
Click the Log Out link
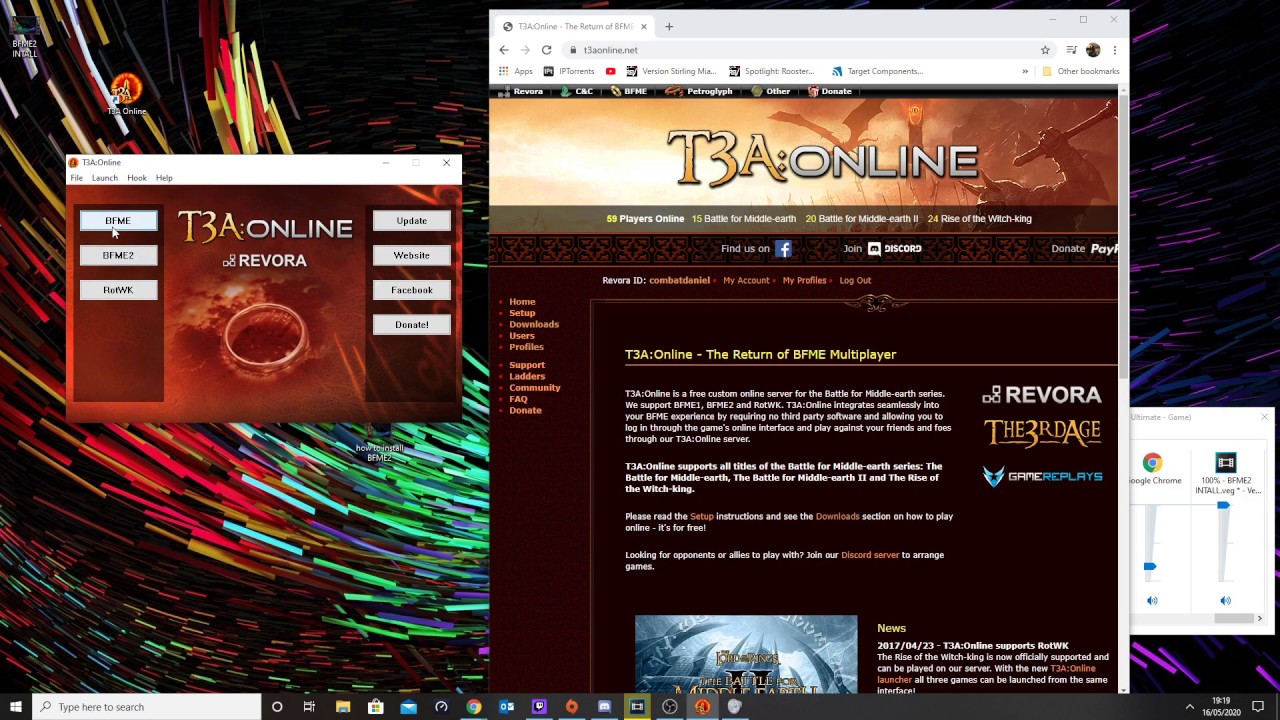click(x=855, y=280)
